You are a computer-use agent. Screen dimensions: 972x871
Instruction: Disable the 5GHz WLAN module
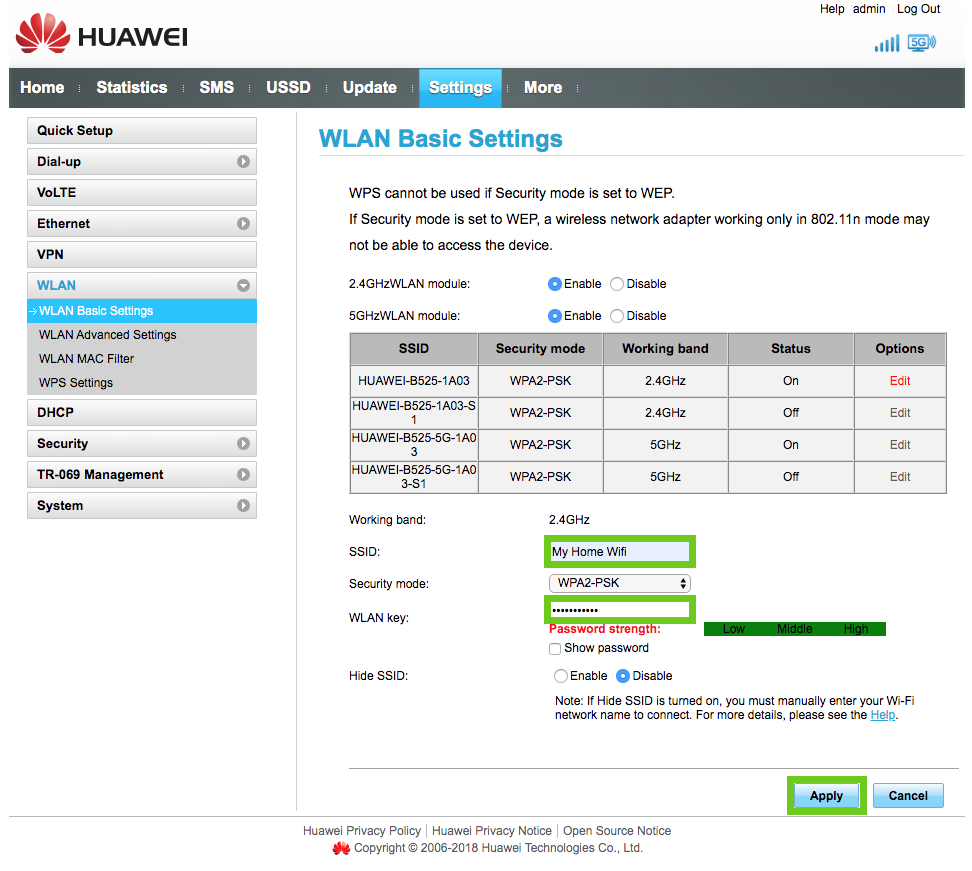pyautogui.click(x=617, y=316)
